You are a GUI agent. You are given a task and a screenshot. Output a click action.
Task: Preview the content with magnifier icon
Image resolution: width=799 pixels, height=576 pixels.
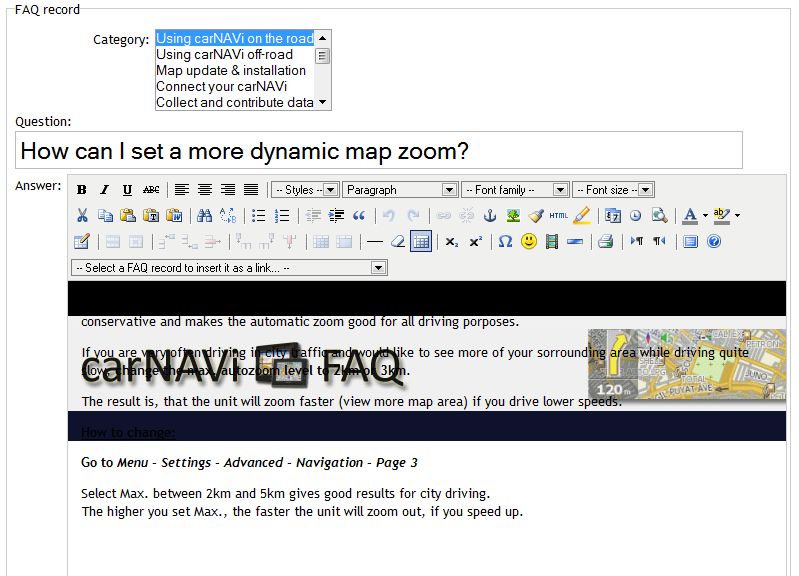[x=659, y=216]
